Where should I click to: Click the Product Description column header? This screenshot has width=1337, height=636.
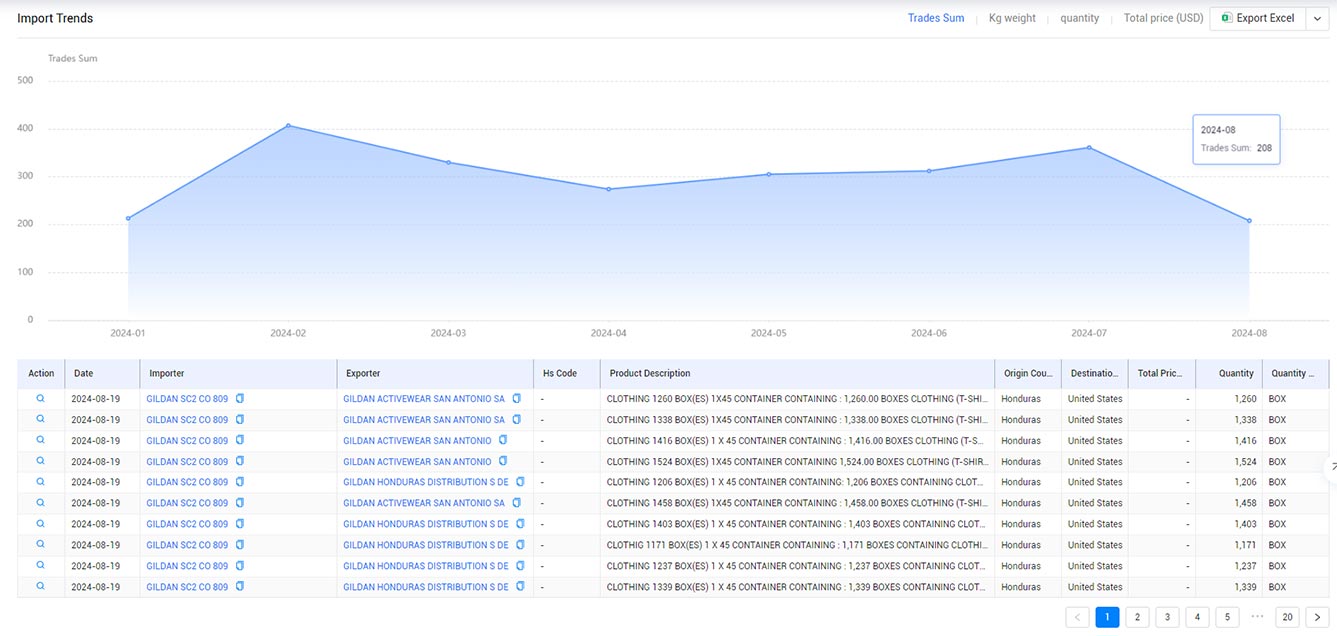coord(650,373)
